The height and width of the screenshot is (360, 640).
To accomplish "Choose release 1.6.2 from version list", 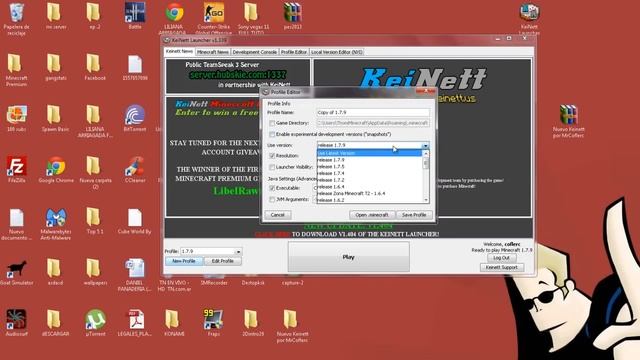I will click(369, 200).
